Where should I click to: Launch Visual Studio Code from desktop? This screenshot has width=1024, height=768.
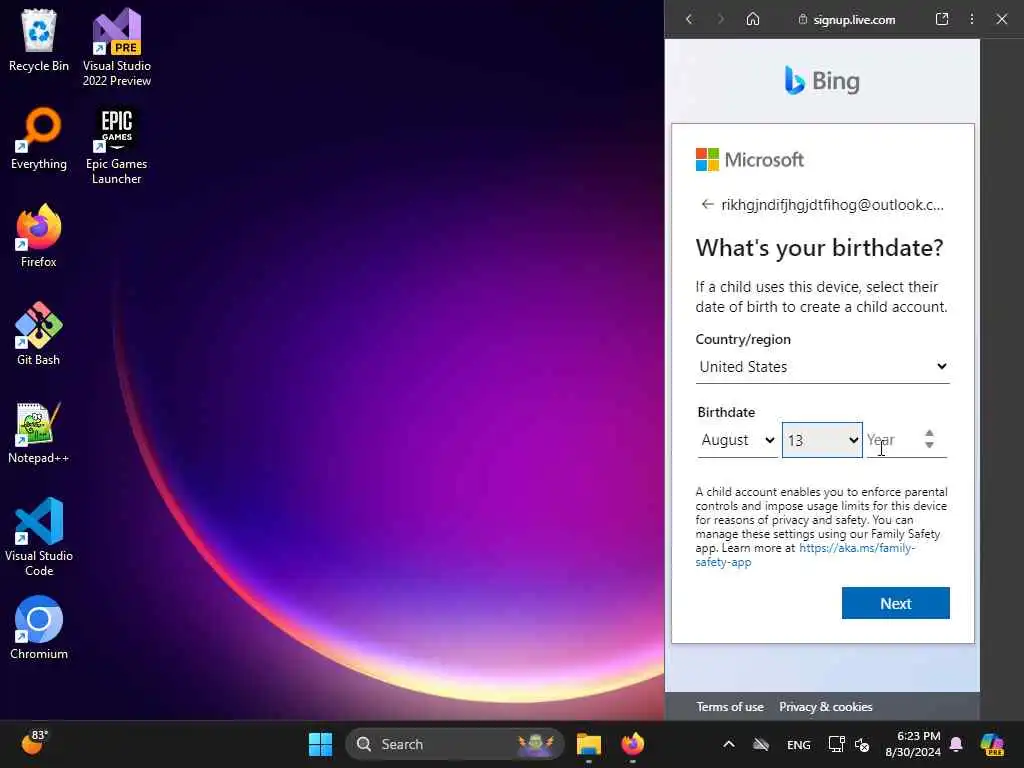pyautogui.click(x=39, y=537)
